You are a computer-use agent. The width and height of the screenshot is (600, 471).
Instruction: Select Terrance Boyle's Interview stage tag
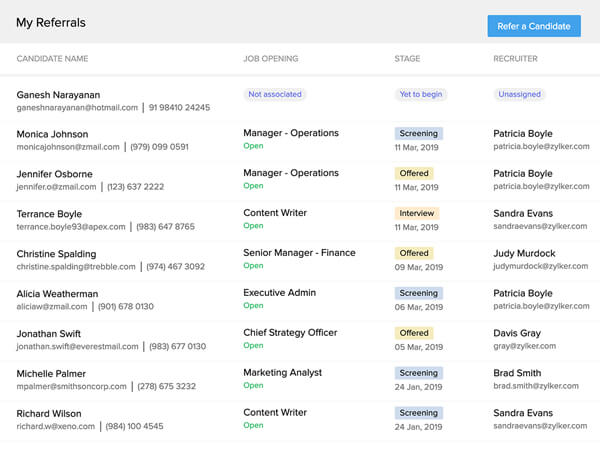[x=417, y=213]
